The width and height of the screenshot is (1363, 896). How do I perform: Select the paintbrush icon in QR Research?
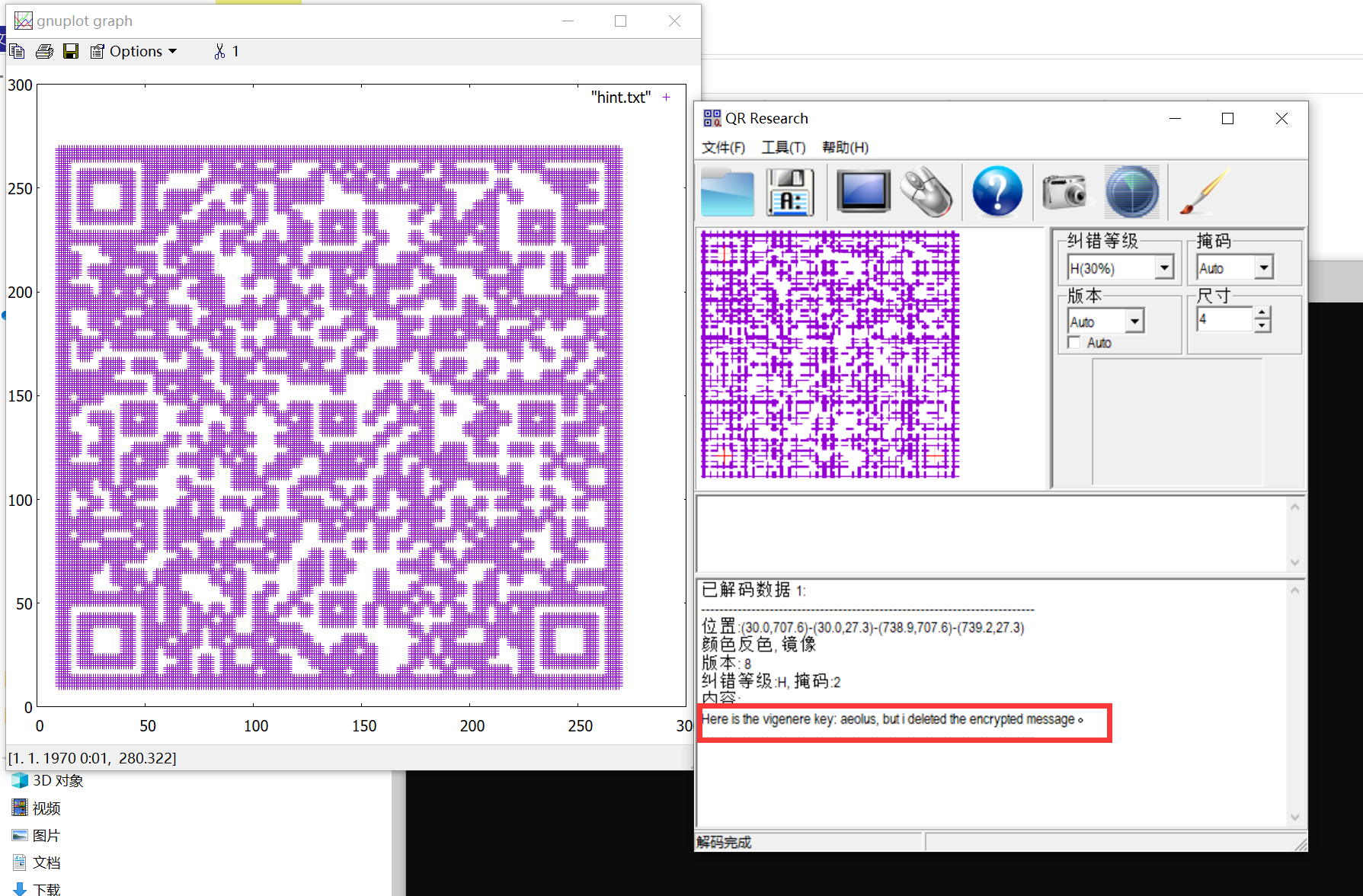(1203, 192)
